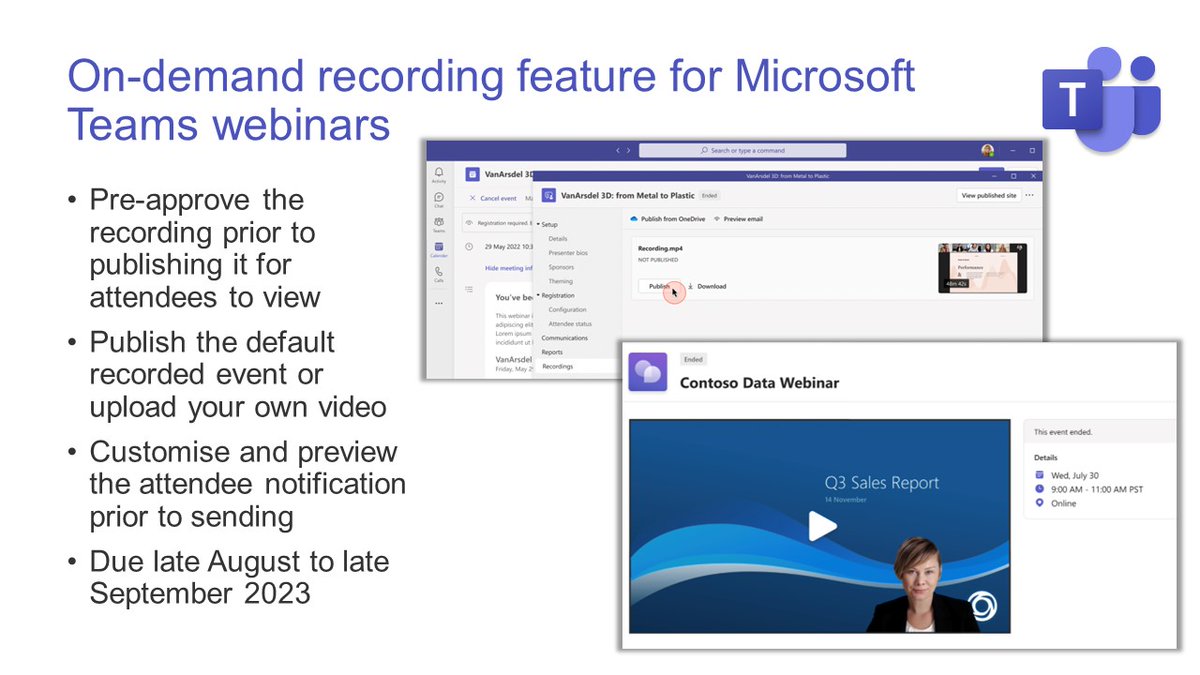This screenshot has width=1200, height=675.
Task: Collapse the Registration section
Action: click(x=540, y=295)
